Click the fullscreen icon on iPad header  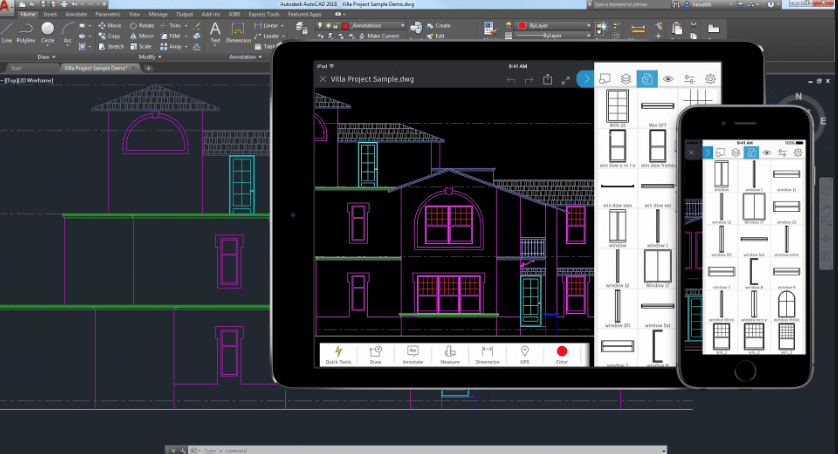(565, 80)
